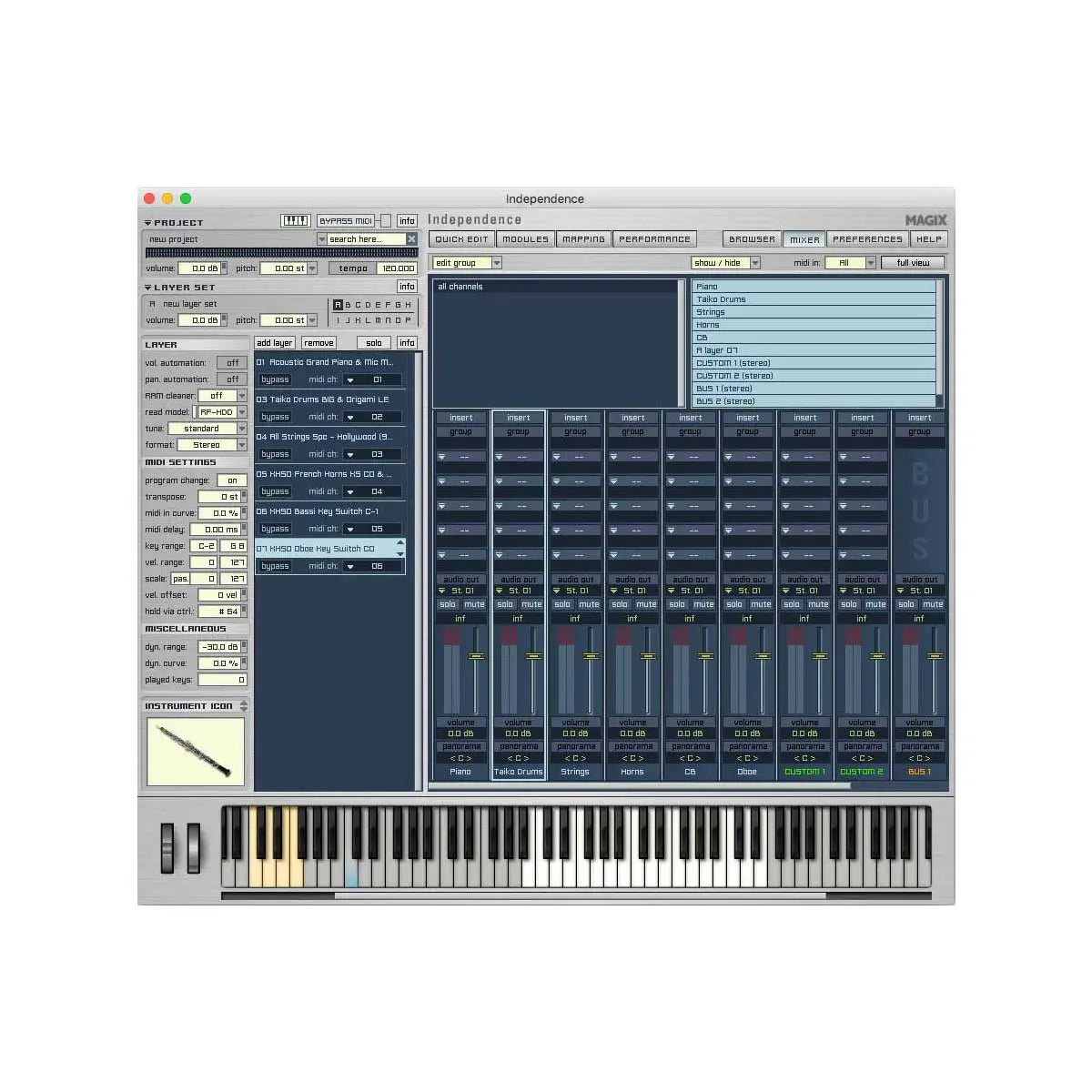Mute the Horns mixer channel
Image resolution: width=1092 pixels, height=1092 pixels.
click(x=646, y=604)
